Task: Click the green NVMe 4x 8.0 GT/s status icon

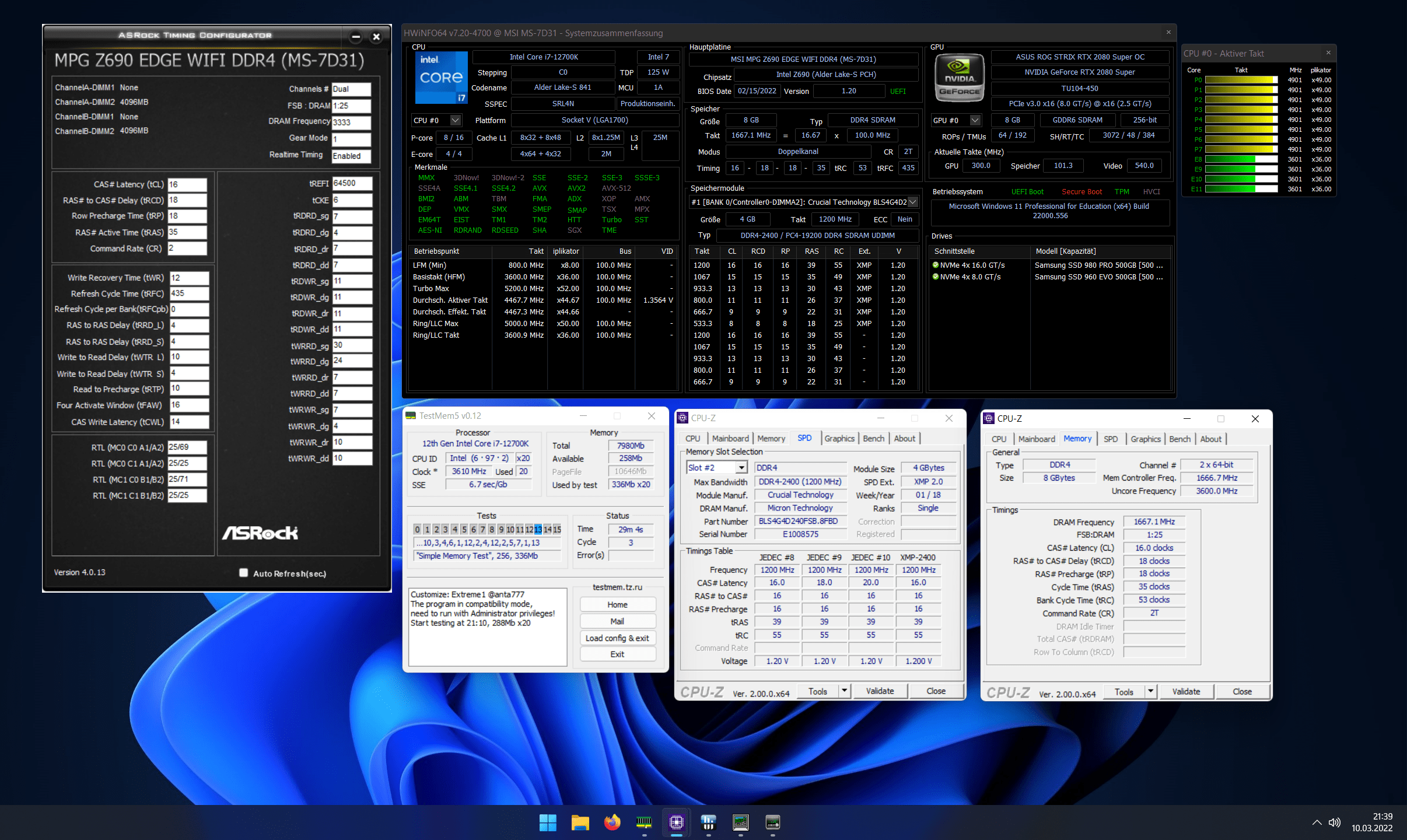Action: (936, 276)
